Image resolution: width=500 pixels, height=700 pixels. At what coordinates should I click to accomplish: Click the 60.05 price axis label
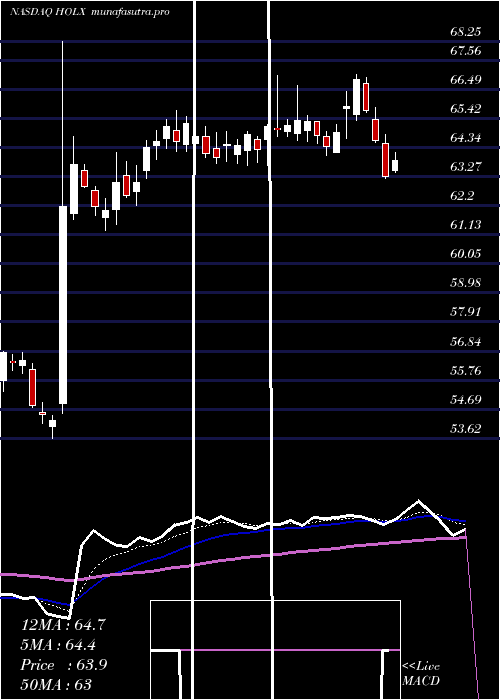tap(466, 254)
